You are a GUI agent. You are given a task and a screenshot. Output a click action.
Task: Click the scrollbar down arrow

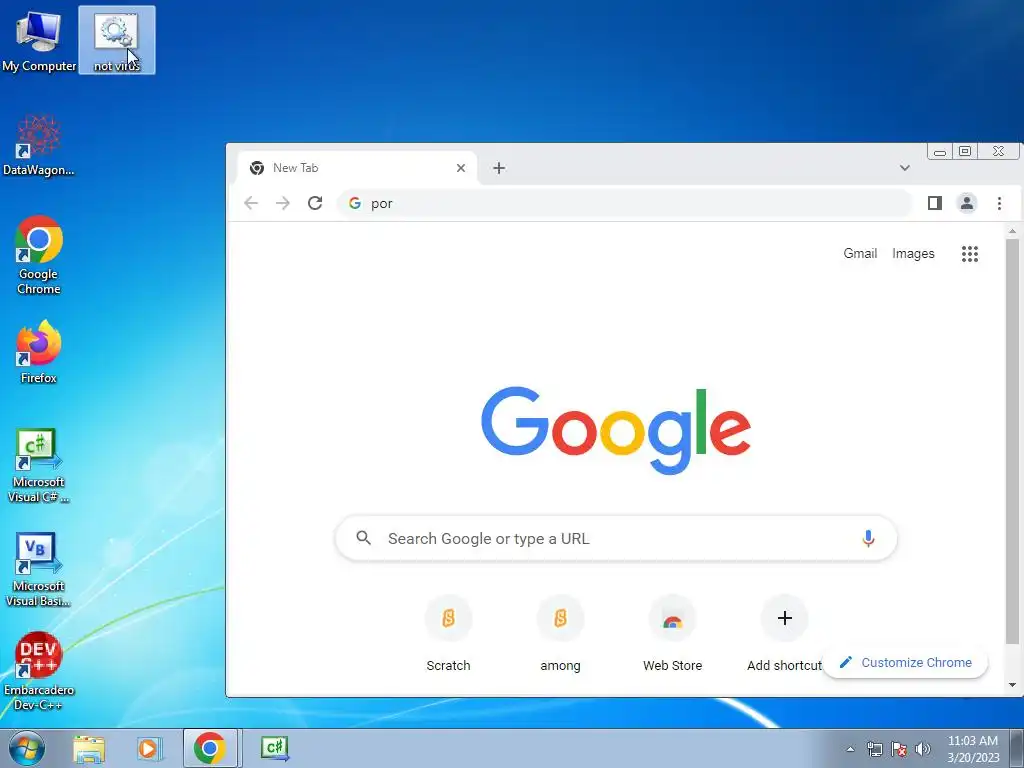pyautogui.click(x=1012, y=685)
